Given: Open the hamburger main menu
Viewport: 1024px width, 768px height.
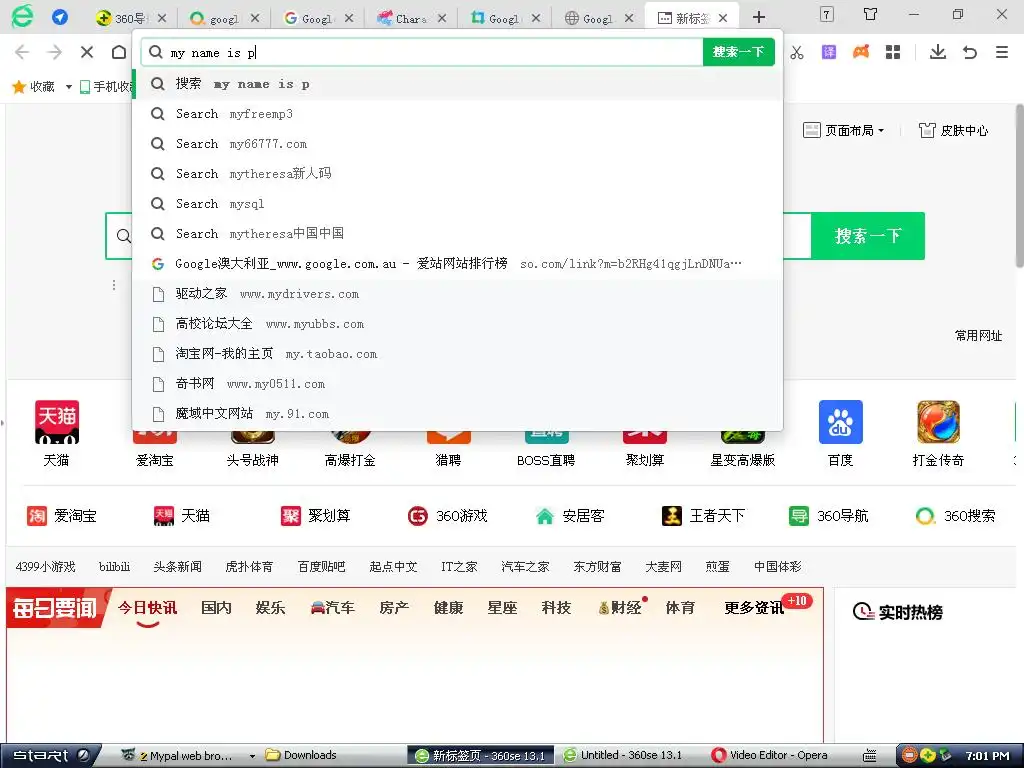Looking at the screenshot, I should [x=1002, y=52].
